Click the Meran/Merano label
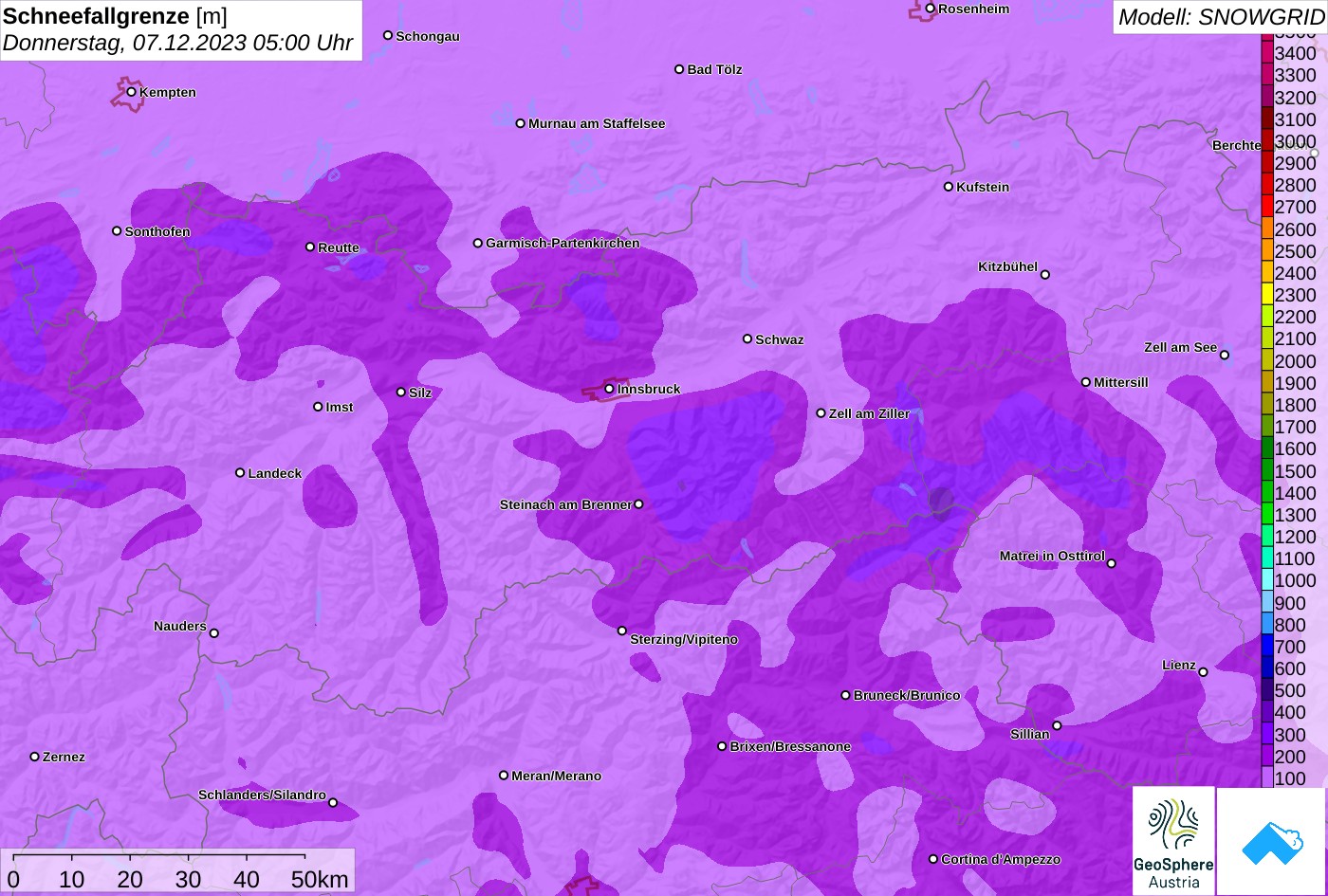The width and height of the screenshot is (1328, 896). [557, 776]
